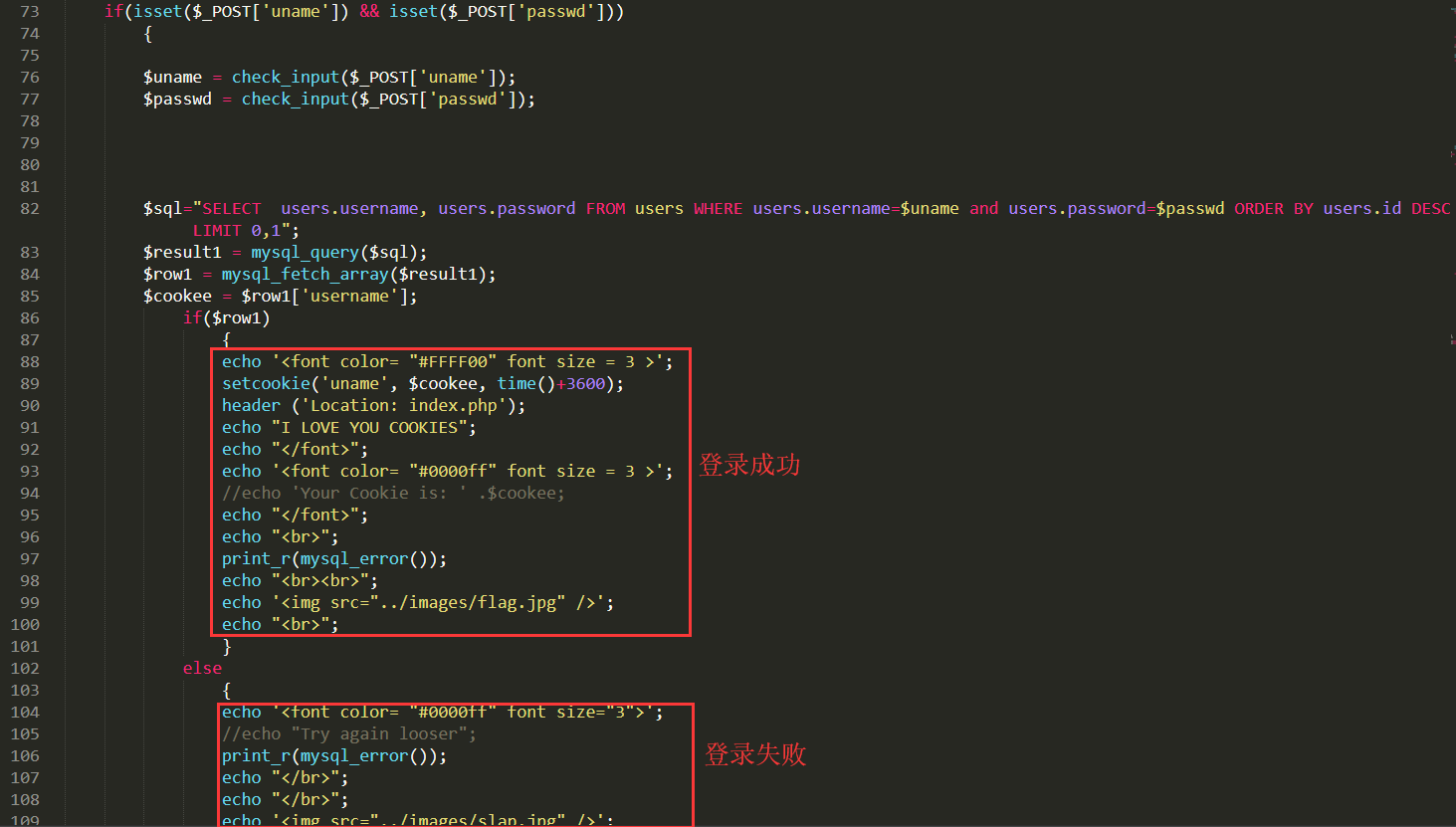Viewport: 1456px width, 827px height.
Task: Click check_input call on the $passwd line
Action: pyautogui.click(x=296, y=100)
